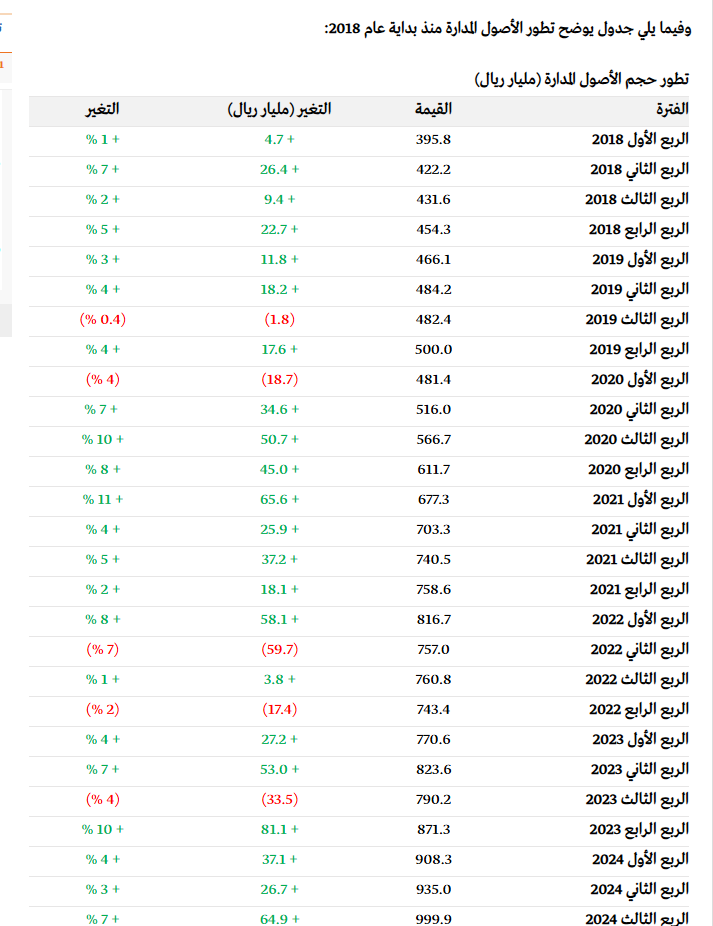Select the الربع الأول 2021 period cell

[x=641, y=499]
